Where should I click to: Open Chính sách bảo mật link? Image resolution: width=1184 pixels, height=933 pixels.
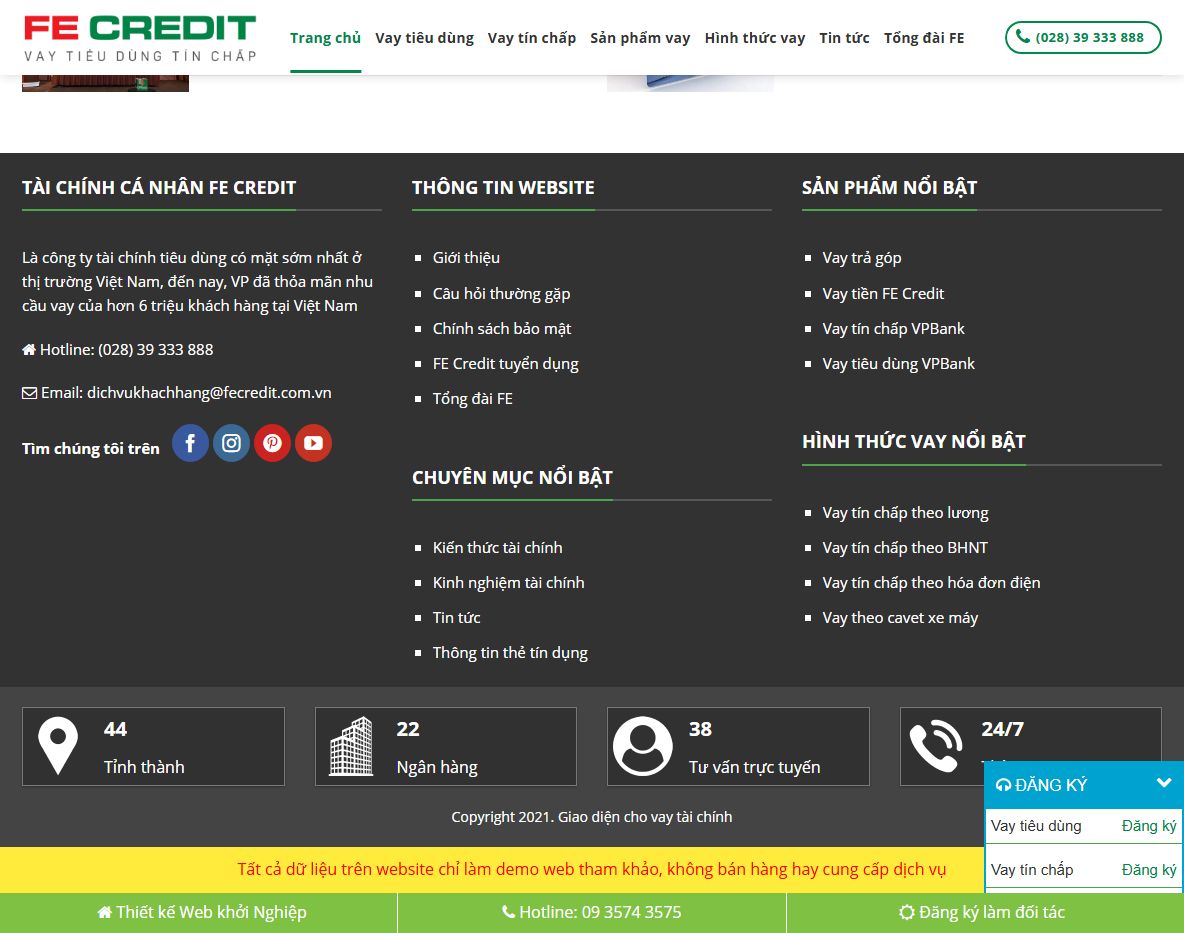click(501, 328)
